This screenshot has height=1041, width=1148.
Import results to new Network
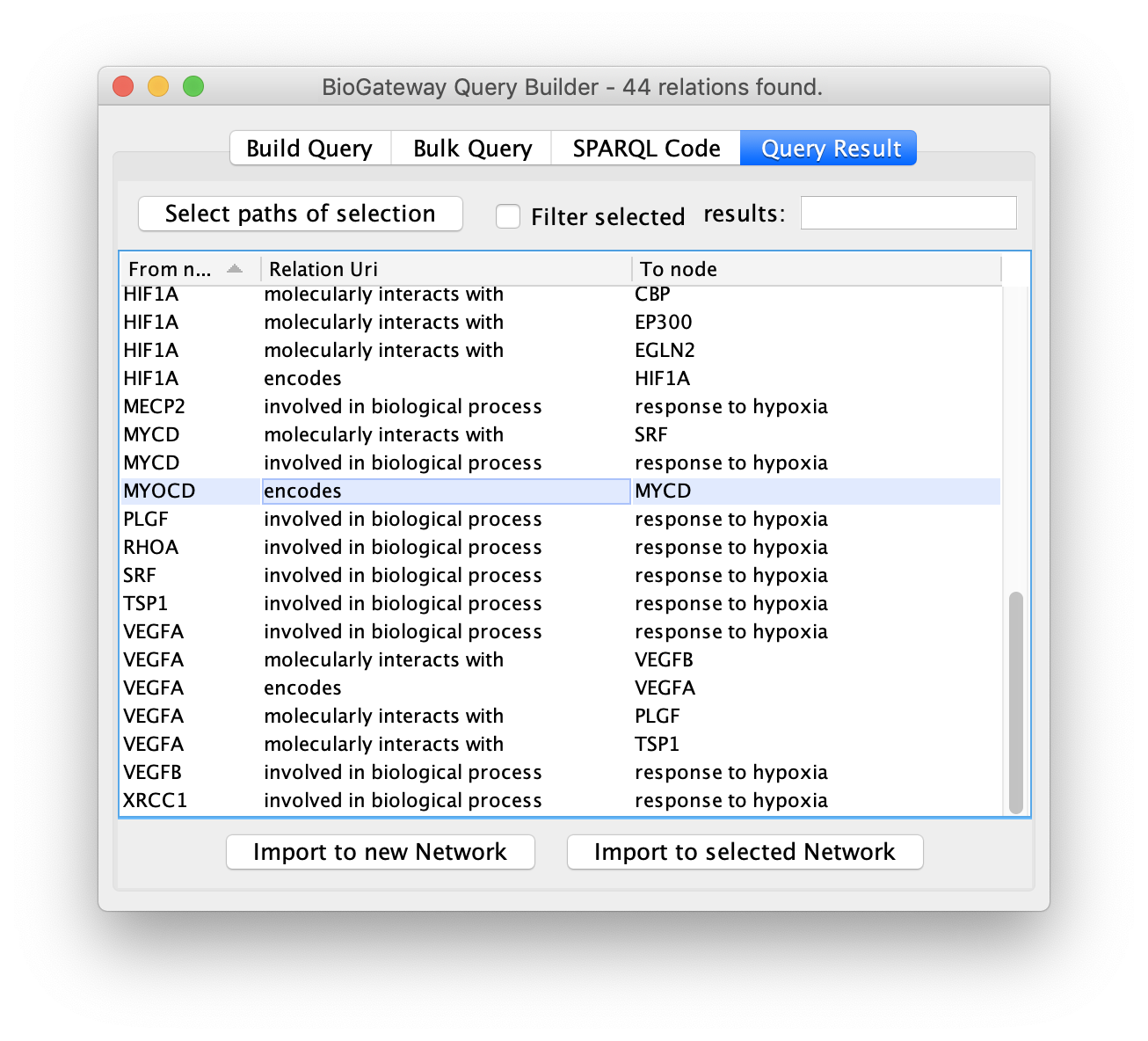pos(381,852)
